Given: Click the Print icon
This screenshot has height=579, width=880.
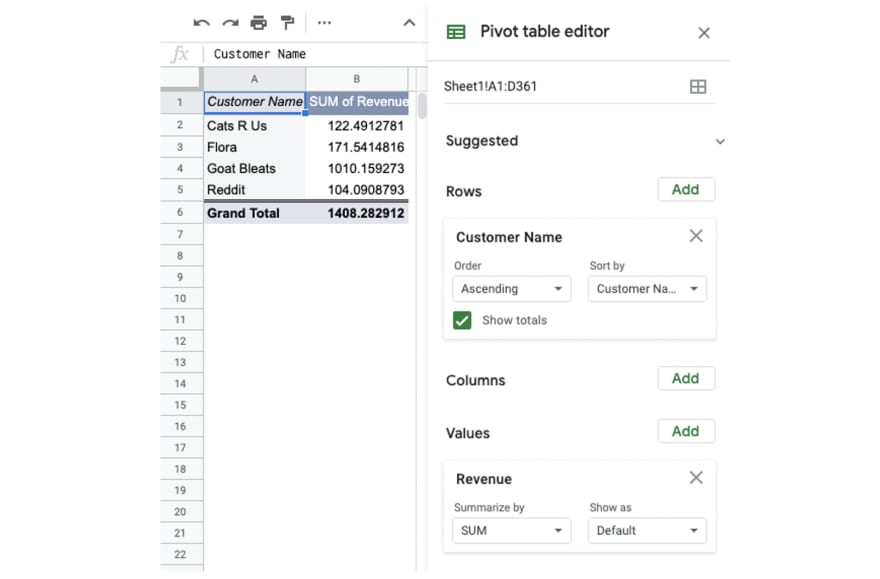Looking at the screenshot, I should 259,23.
